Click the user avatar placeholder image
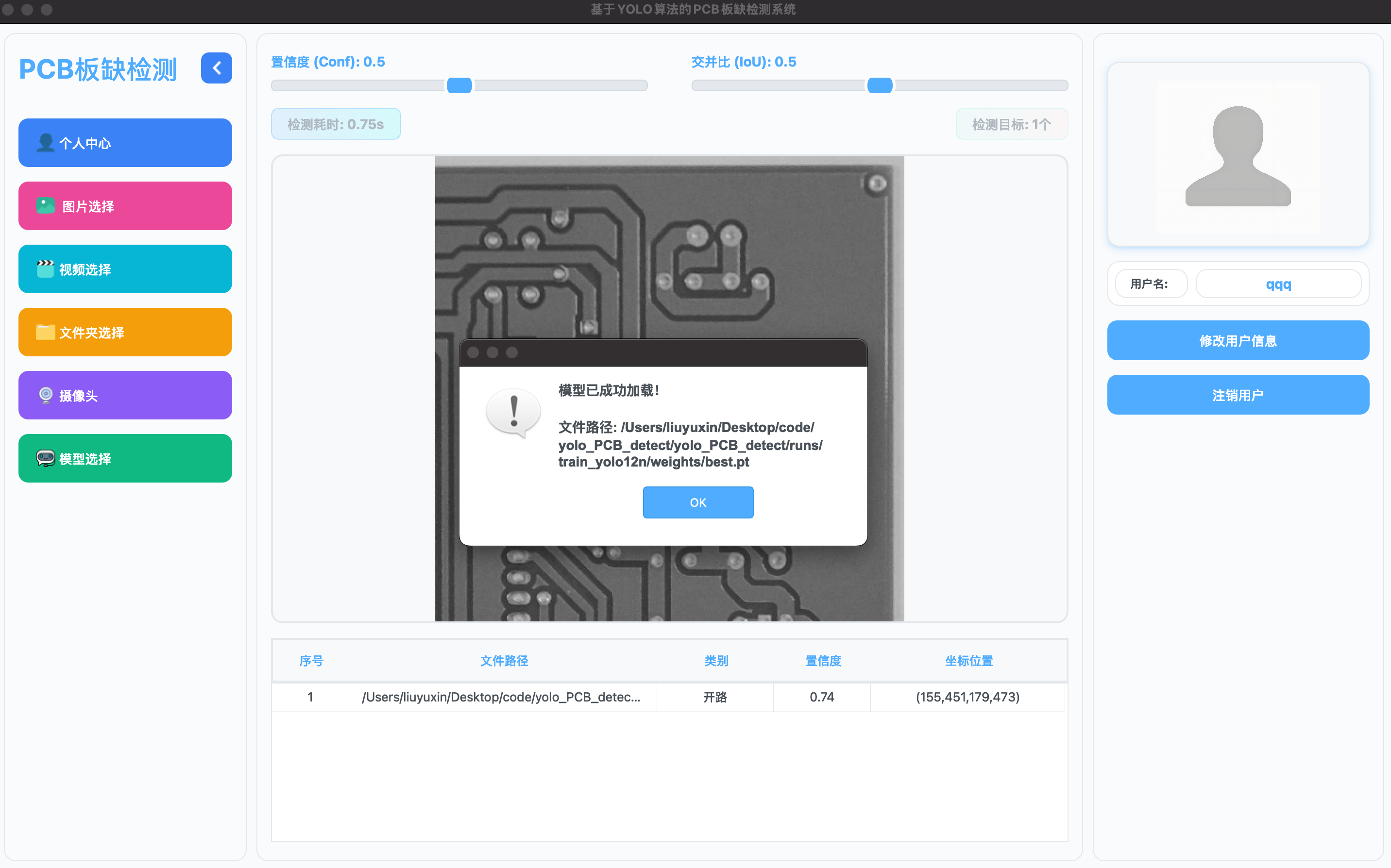The height and width of the screenshot is (868, 1391). [x=1238, y=155]
